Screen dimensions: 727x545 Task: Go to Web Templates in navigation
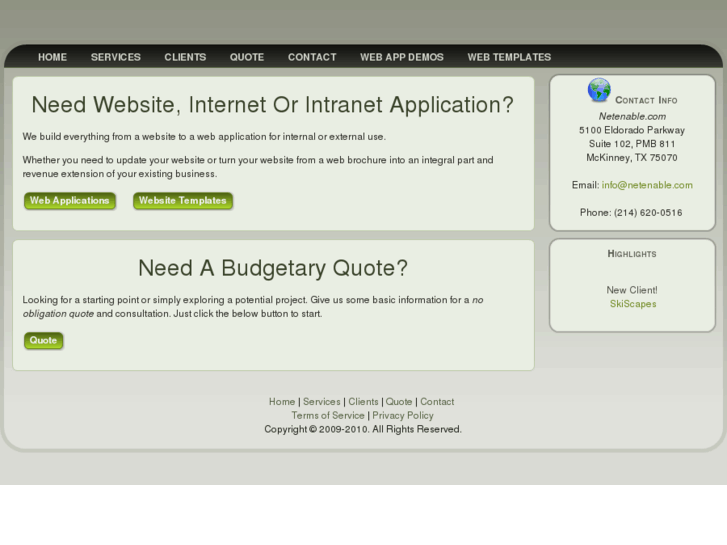(x=509, y=57)
